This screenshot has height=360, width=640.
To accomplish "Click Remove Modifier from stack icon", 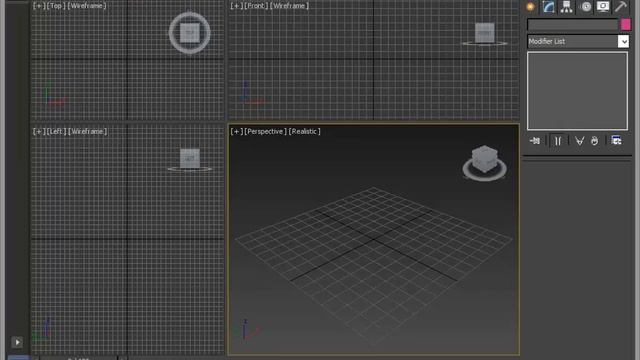I will point(594,141).
